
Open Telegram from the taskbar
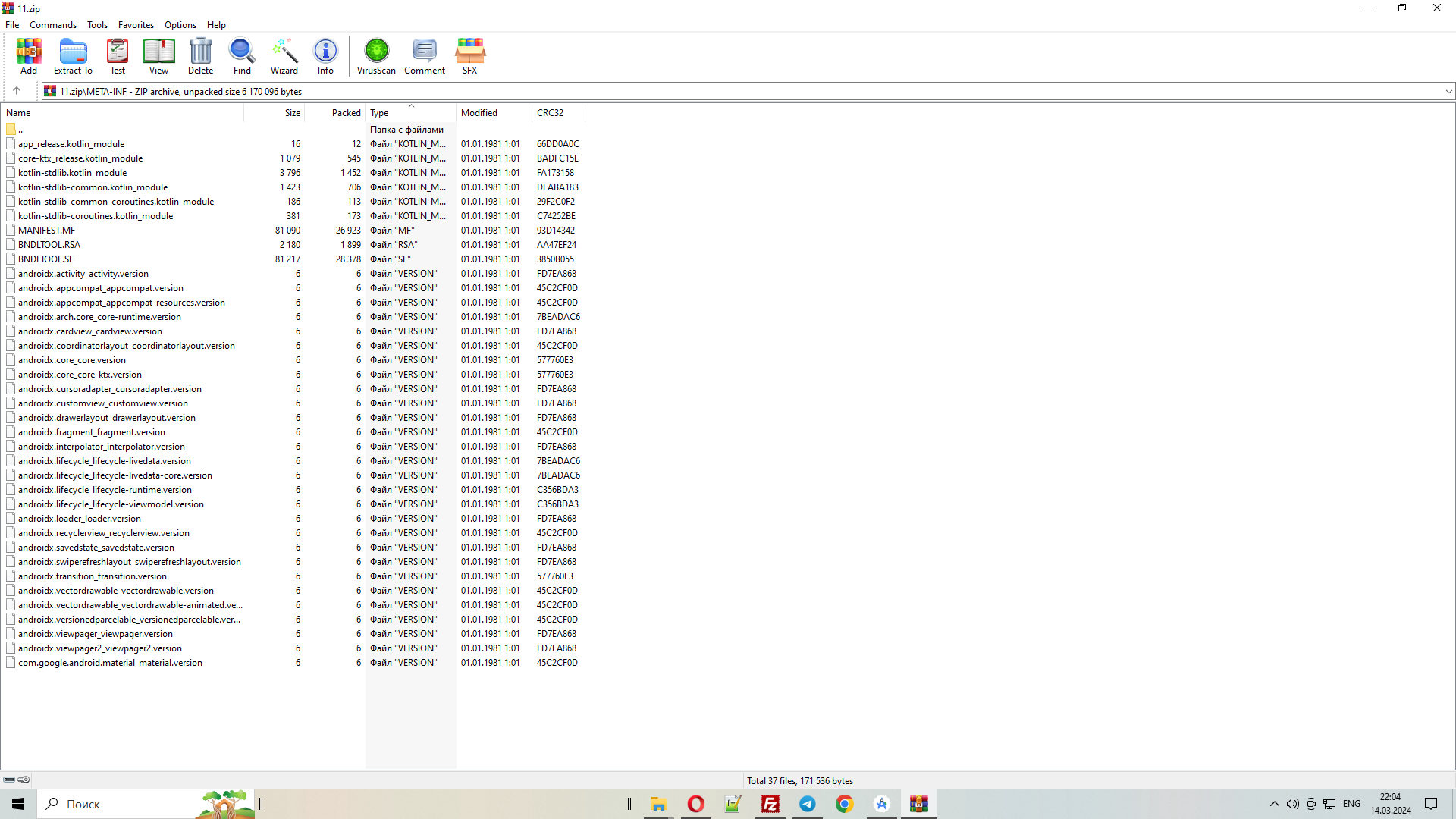point(807,804)
